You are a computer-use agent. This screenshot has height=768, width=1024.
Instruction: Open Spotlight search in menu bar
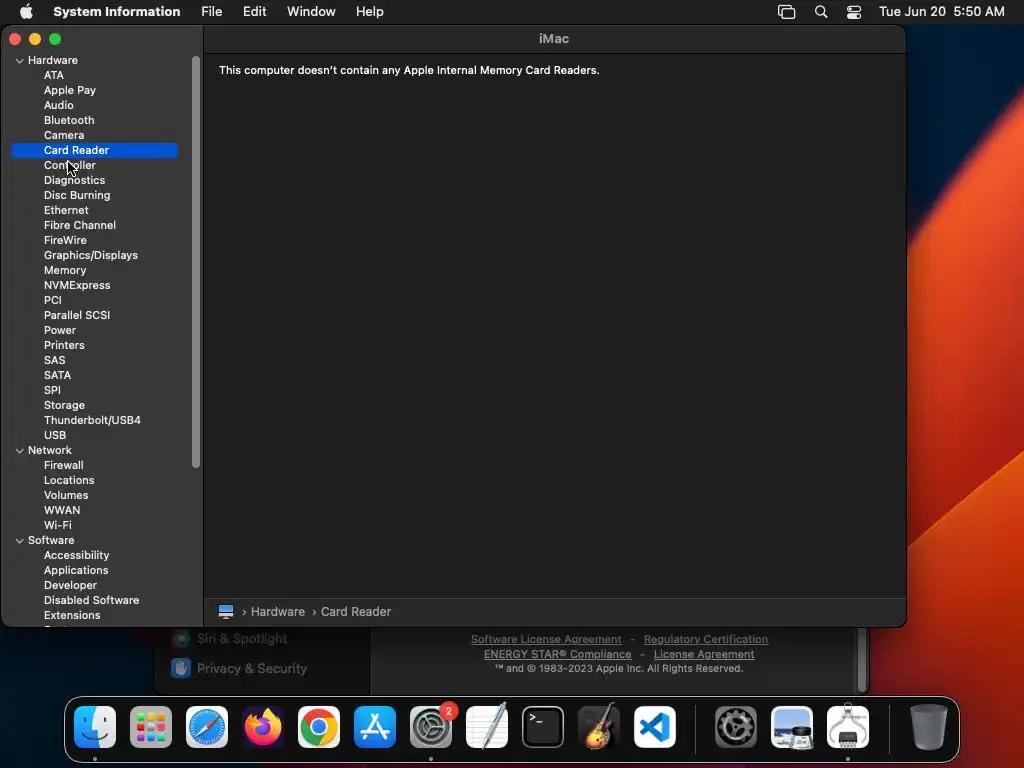pos(821,12)
